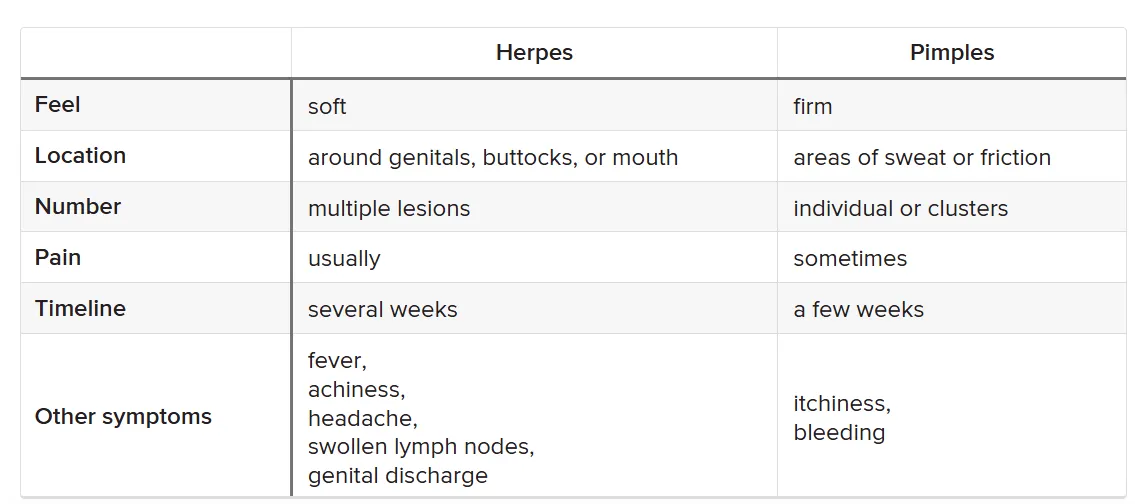Viewport: 1135px width, 504px height.
Task: Click the 'a few weeks' cell
Action: click(x=858, y=310)
